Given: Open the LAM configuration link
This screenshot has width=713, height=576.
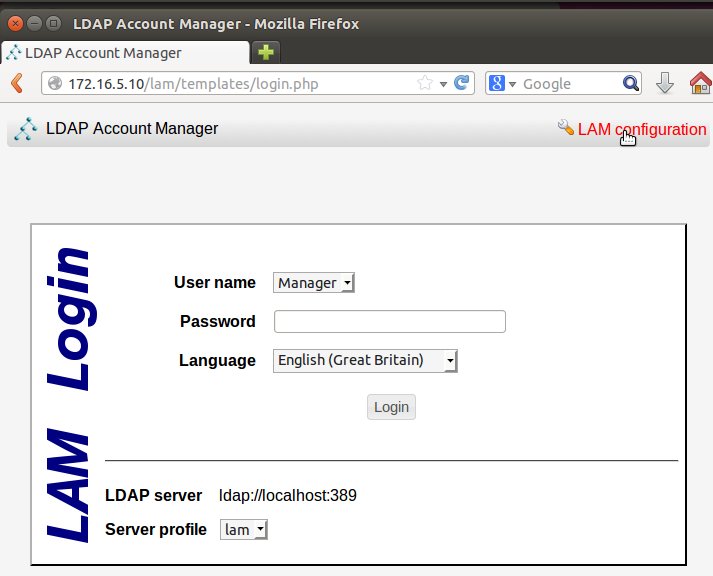Looking at the screenshot, I should [x=642, y=130].
